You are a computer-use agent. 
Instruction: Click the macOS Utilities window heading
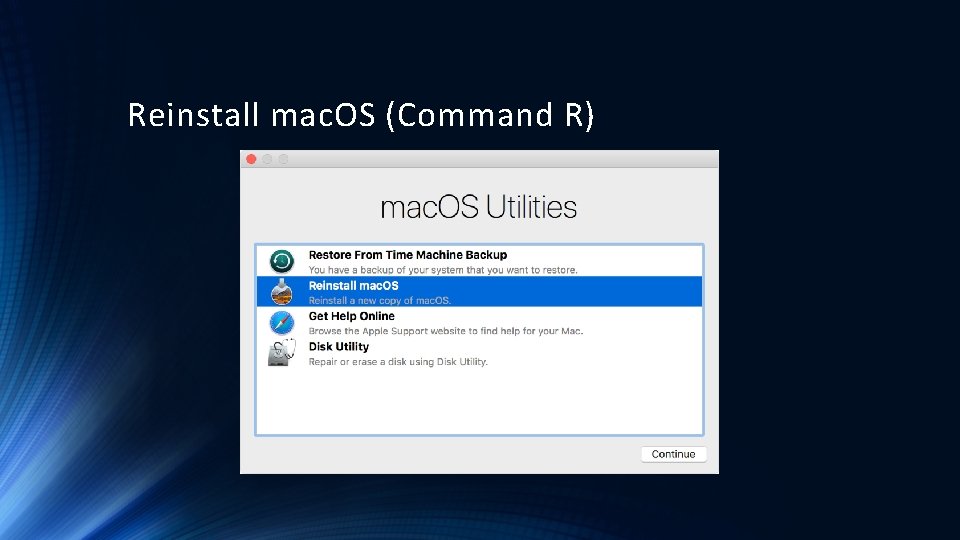click(x=479, y=207)
